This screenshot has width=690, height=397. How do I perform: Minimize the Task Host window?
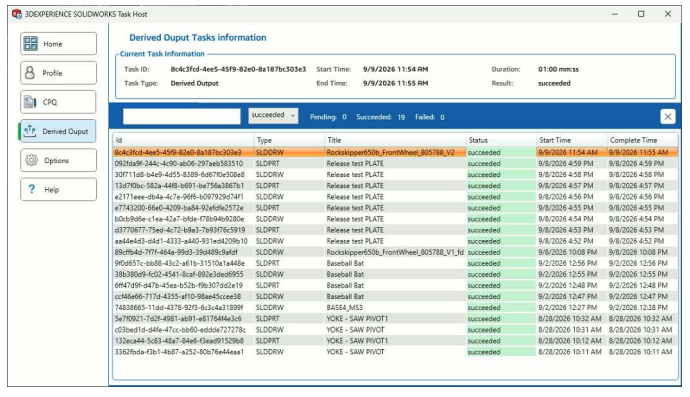(x=615, y=14)
